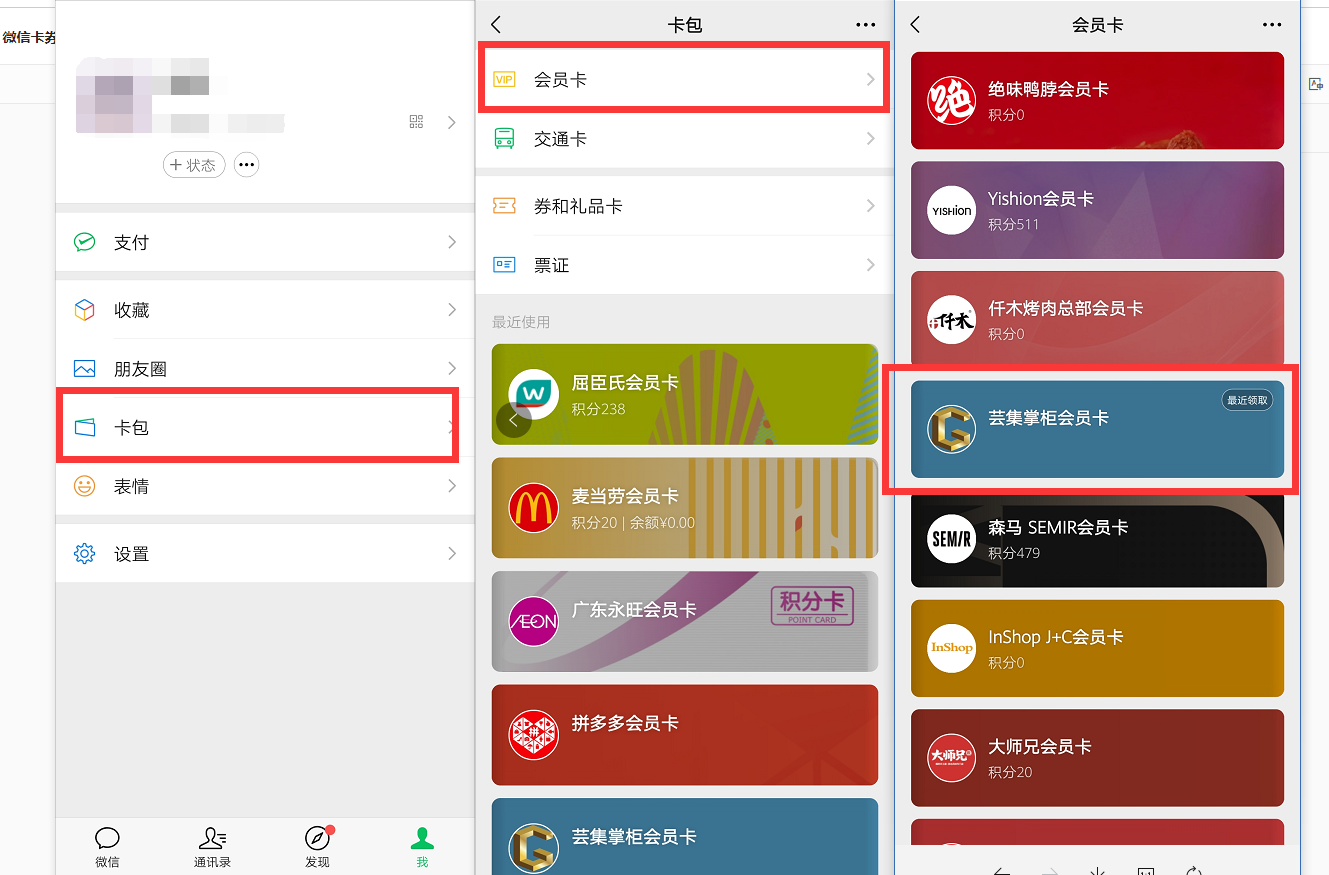This screenshot has height=875, width=1329.
Task: Tap the Yishion logo on its card
Action: [x=951, y=210]
